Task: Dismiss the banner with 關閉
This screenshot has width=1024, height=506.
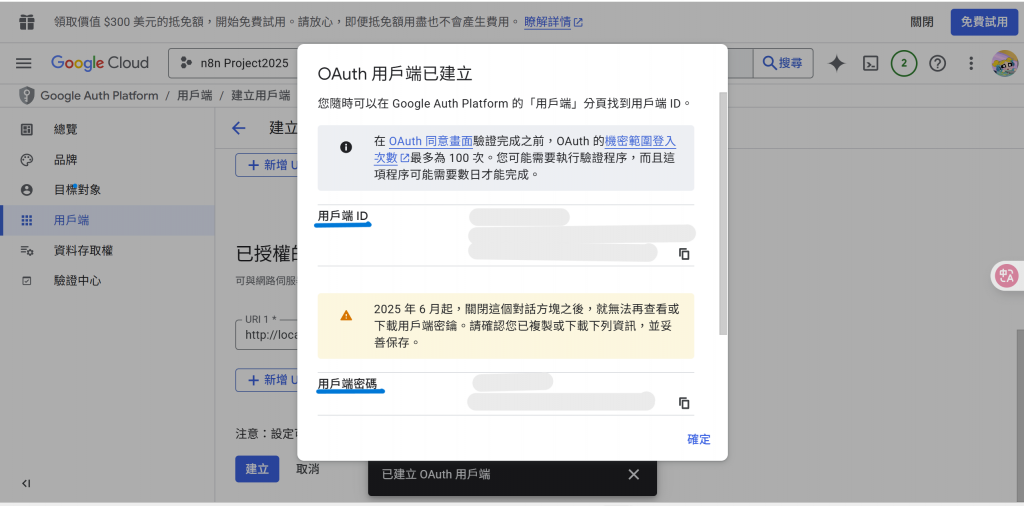Action: coord(921,22)
